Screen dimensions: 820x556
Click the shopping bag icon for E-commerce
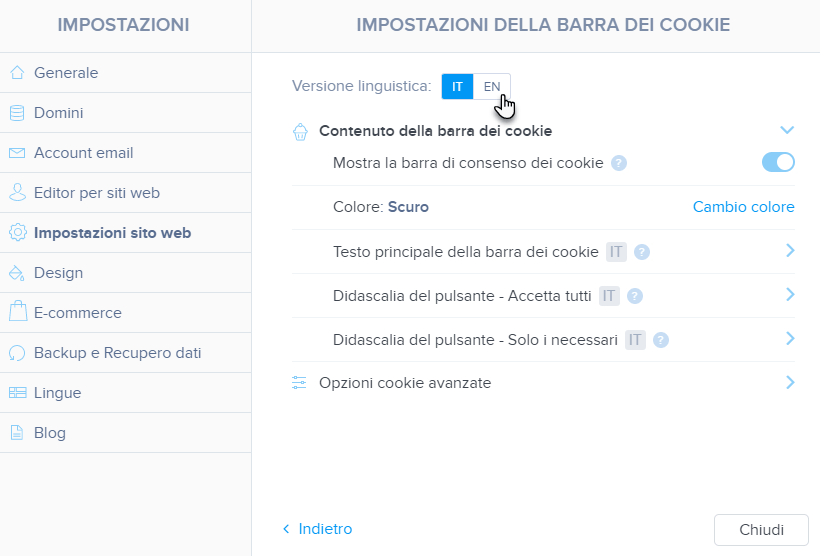click(x=18, y=311)
